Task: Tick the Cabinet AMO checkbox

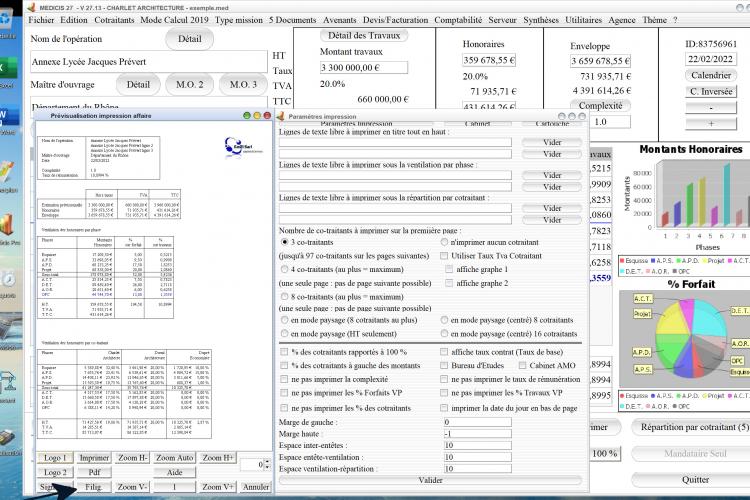Action: [522, 366]
